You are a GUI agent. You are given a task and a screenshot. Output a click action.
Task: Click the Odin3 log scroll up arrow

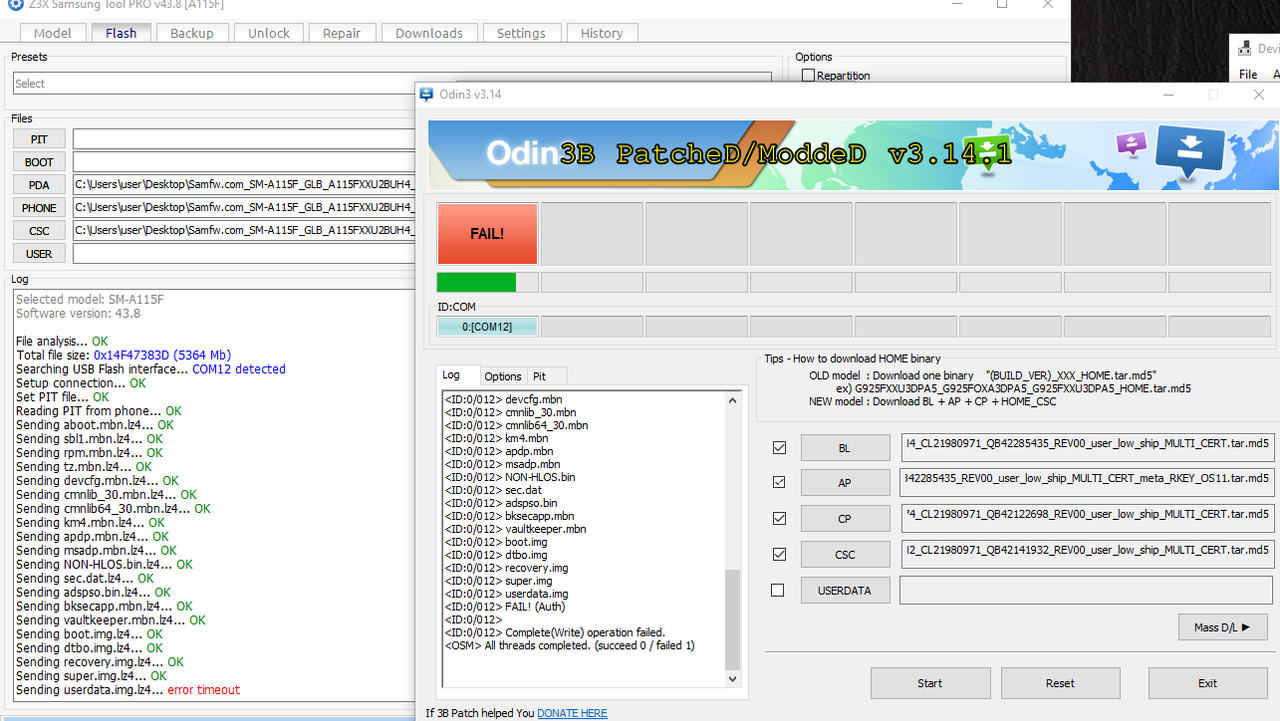coord(732,400)
